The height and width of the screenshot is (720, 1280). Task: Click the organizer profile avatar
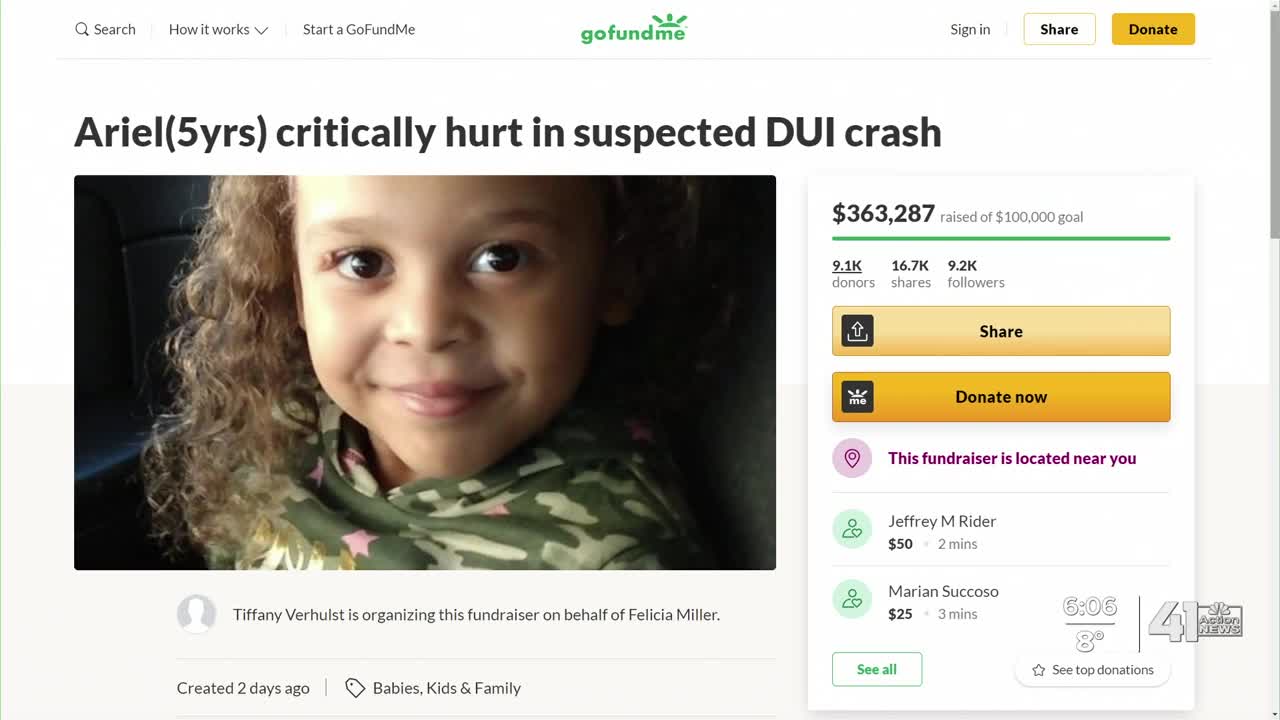pyautogui.click(x=196, y=614)
